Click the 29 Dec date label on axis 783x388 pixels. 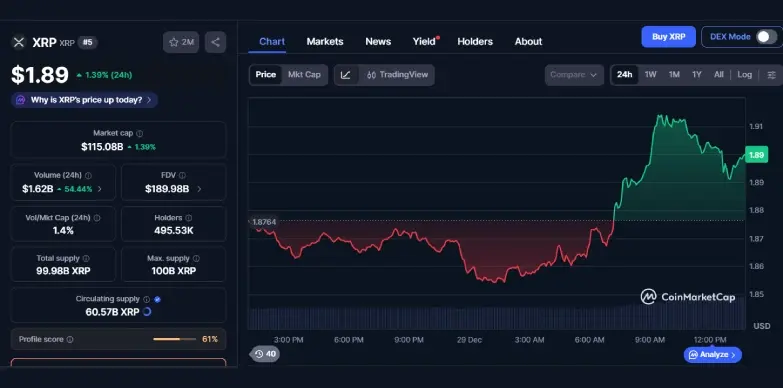point(469,340)
